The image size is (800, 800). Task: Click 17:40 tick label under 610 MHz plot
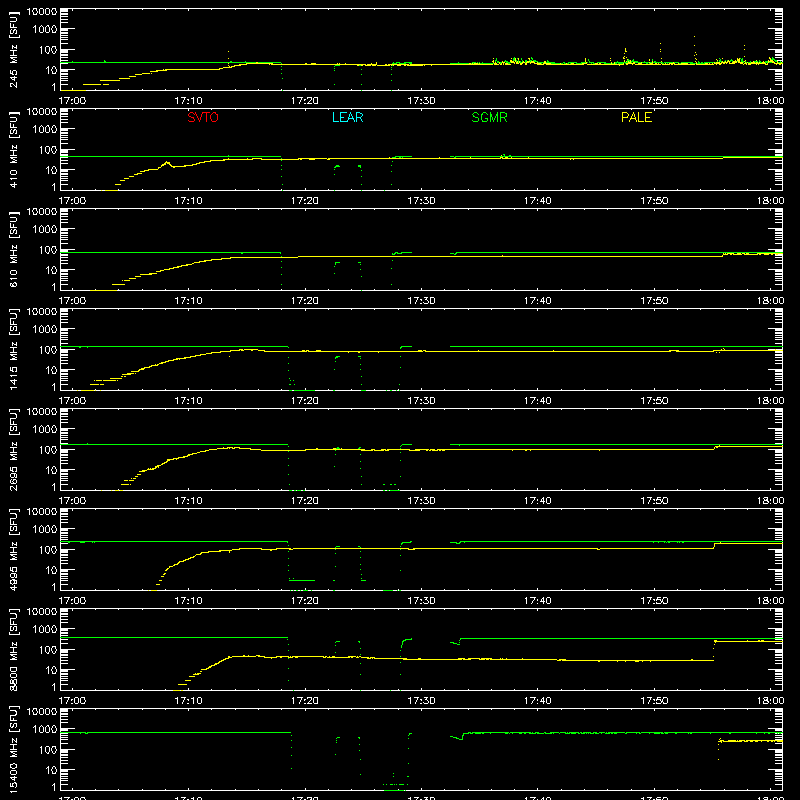[538, 301]
